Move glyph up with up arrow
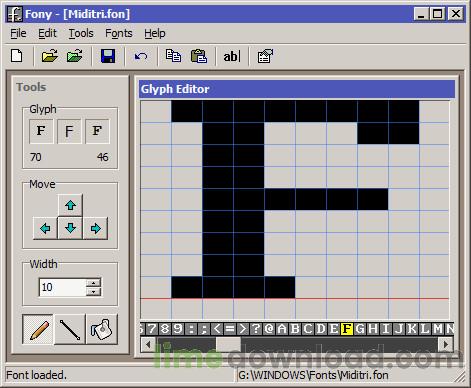The height and width of the screenshot is (388, 471). click(70, 205)
